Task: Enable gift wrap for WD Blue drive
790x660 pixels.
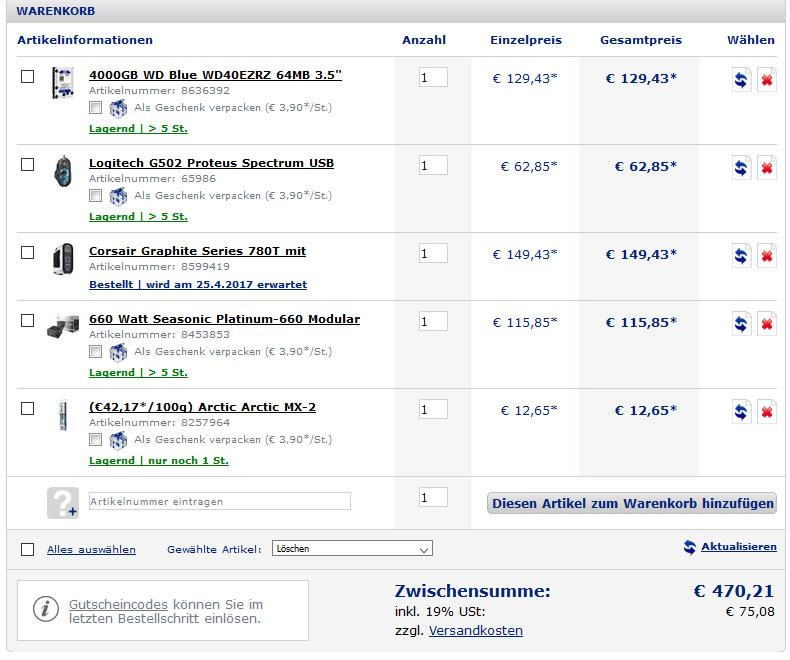Action: pyautogui.click(x=95, y=107)
